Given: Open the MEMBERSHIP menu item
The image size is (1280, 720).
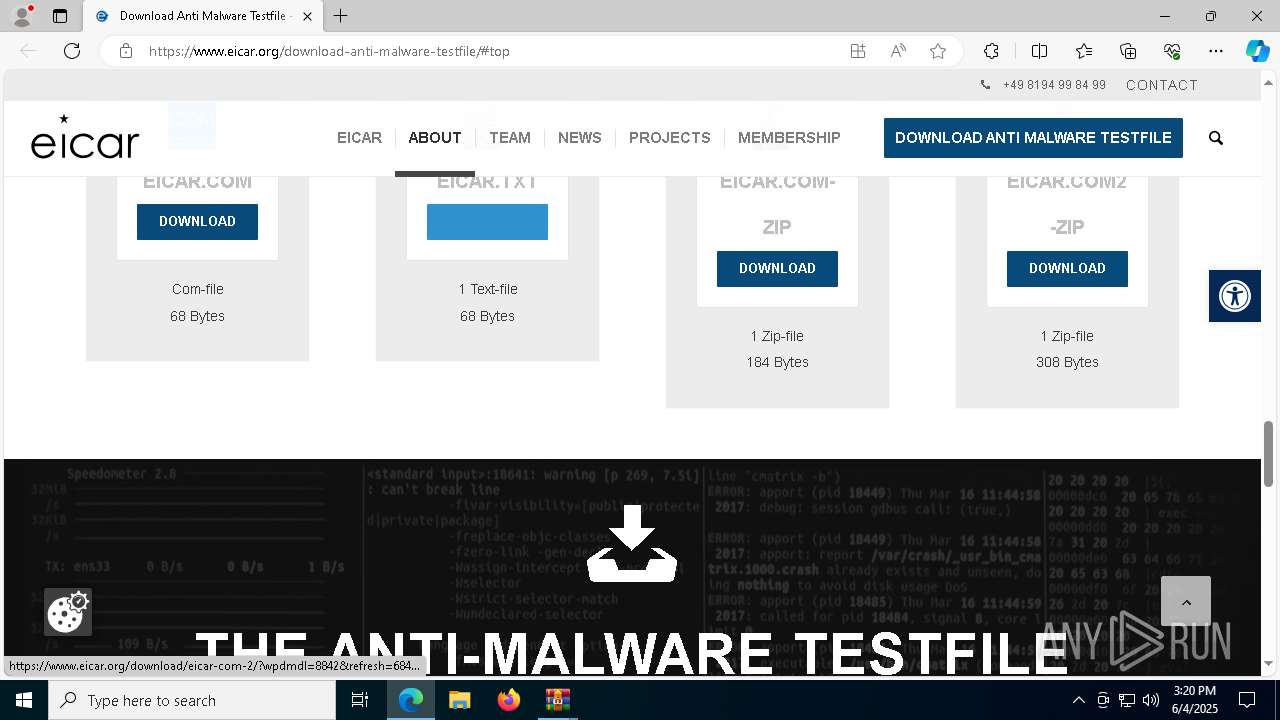Looking at the screenshot, I should (x=789, y=138).
